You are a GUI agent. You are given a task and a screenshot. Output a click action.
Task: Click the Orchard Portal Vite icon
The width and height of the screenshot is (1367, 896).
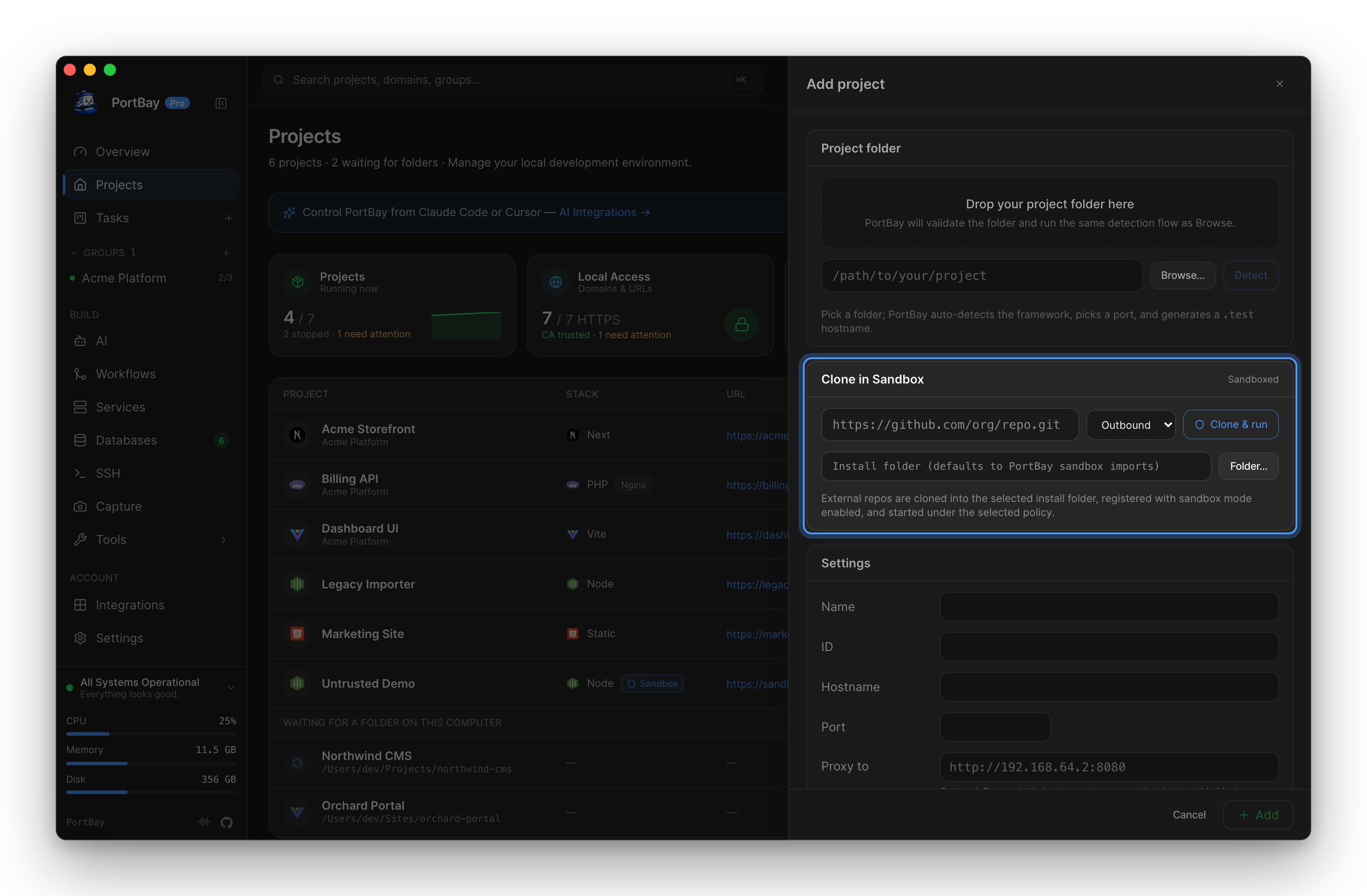pyautogui.click(x=297, y=812)
